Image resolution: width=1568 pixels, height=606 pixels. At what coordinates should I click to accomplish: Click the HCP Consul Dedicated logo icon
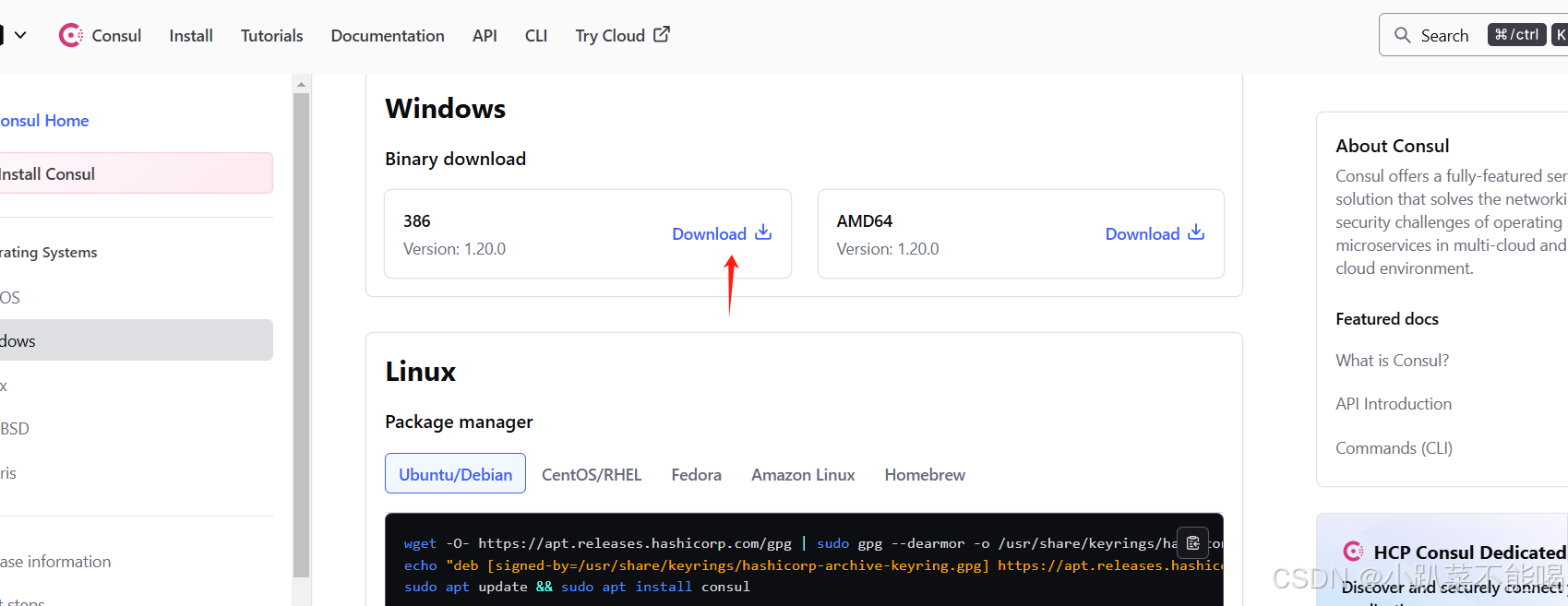[x=1353, y=552]
